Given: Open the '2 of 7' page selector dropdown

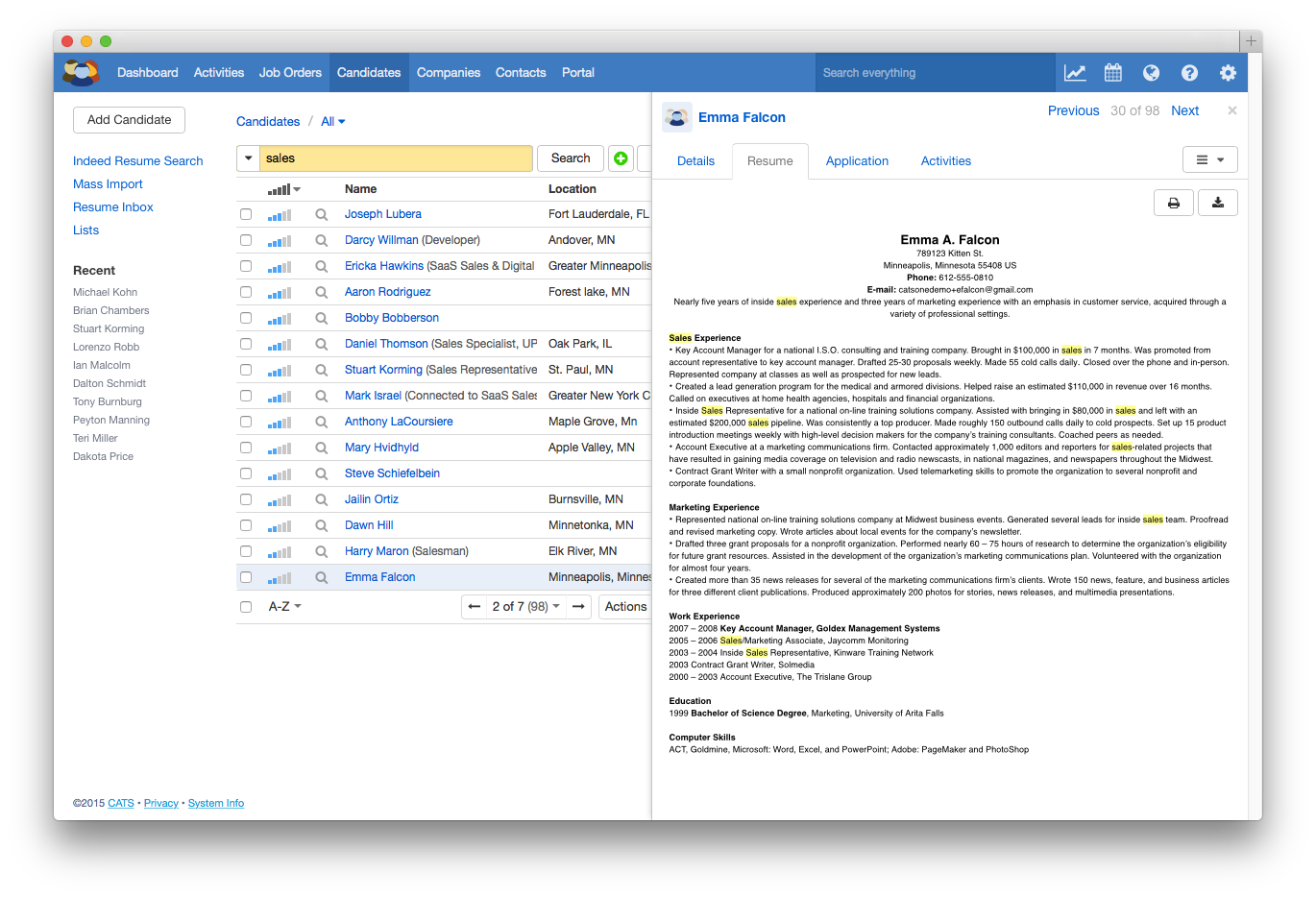Looking at the screenshot, I should click(x=525, y=606).
